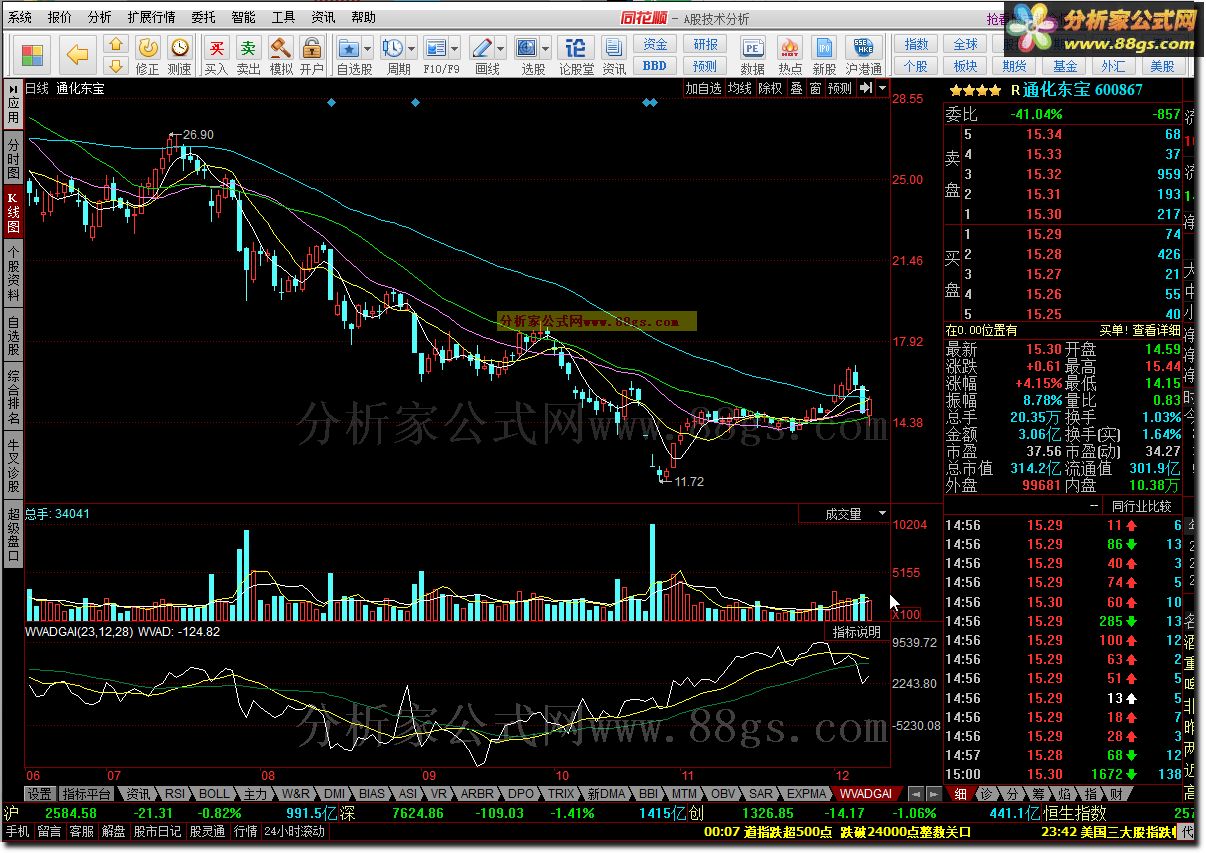
Task: Open the 系统 menu
Action: 20,17
